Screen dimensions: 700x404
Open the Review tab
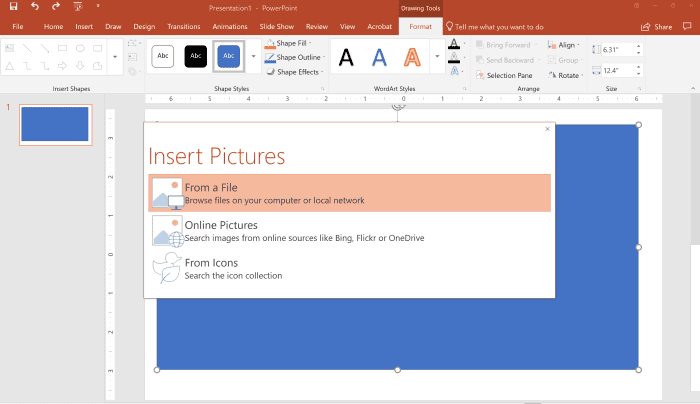click(x=317, y=27)
